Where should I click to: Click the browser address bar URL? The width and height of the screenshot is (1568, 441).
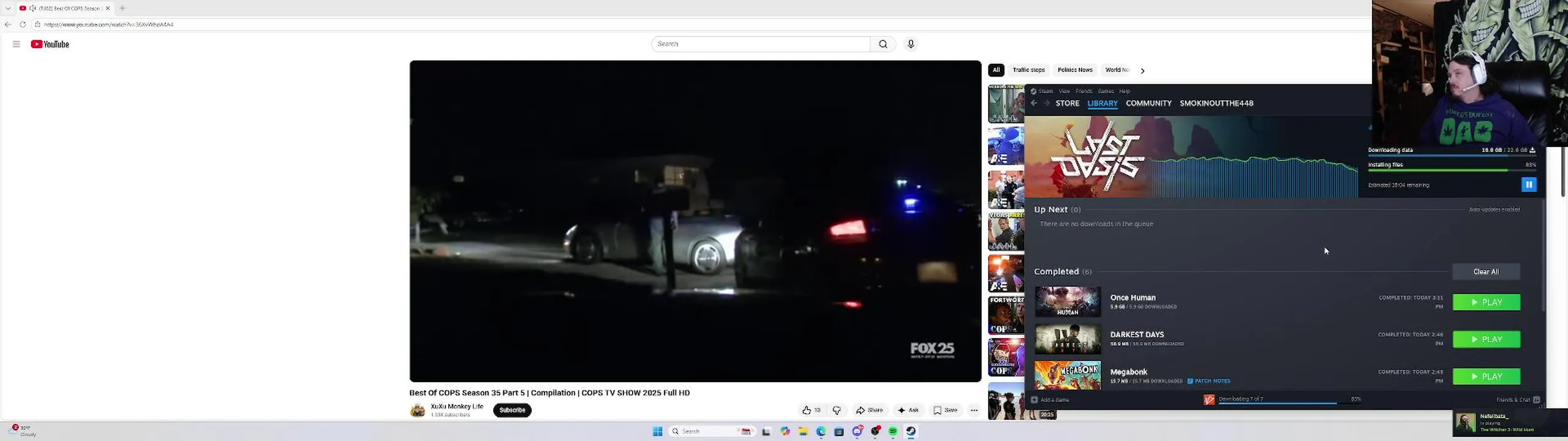[x=108, y=24]
